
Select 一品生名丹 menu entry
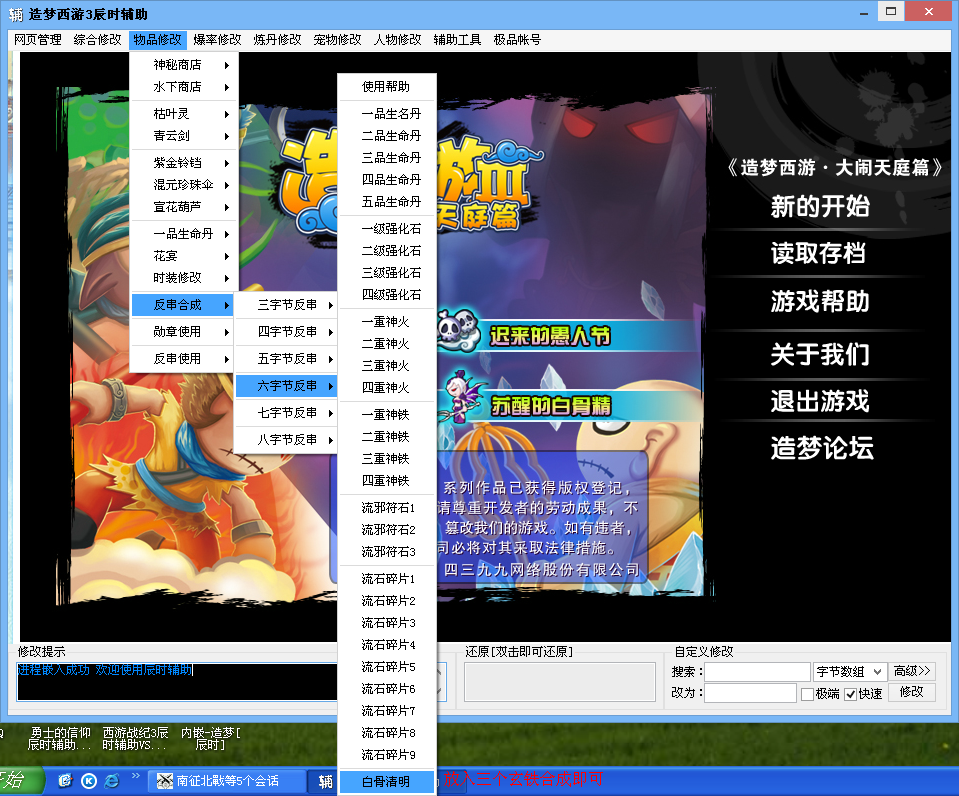click(x=387, y=114)
